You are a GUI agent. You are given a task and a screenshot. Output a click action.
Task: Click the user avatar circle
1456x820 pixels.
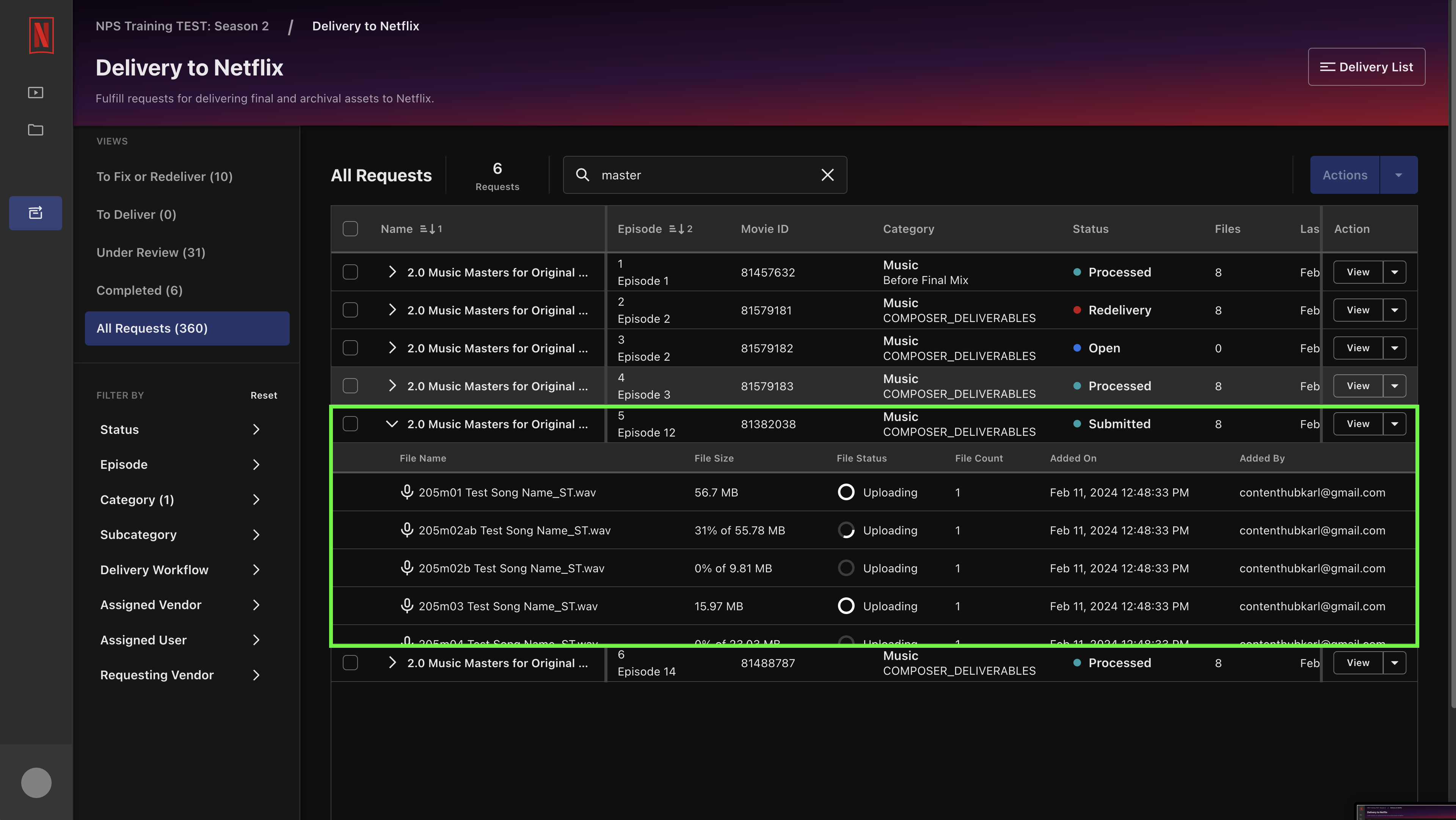click(x=36, y=783)
